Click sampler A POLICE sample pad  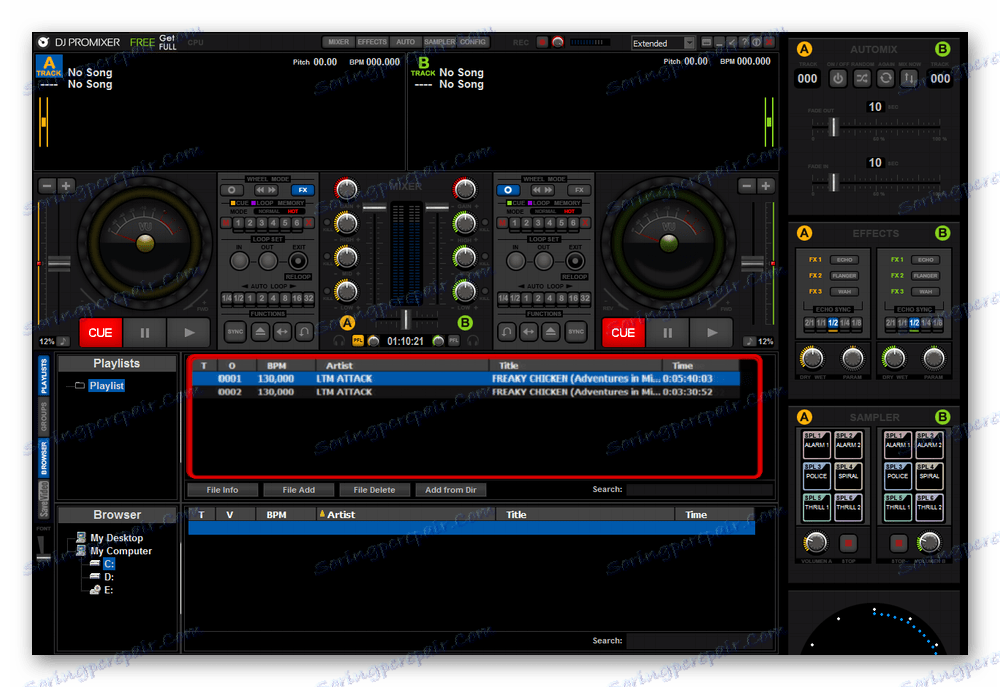point(816,476)
